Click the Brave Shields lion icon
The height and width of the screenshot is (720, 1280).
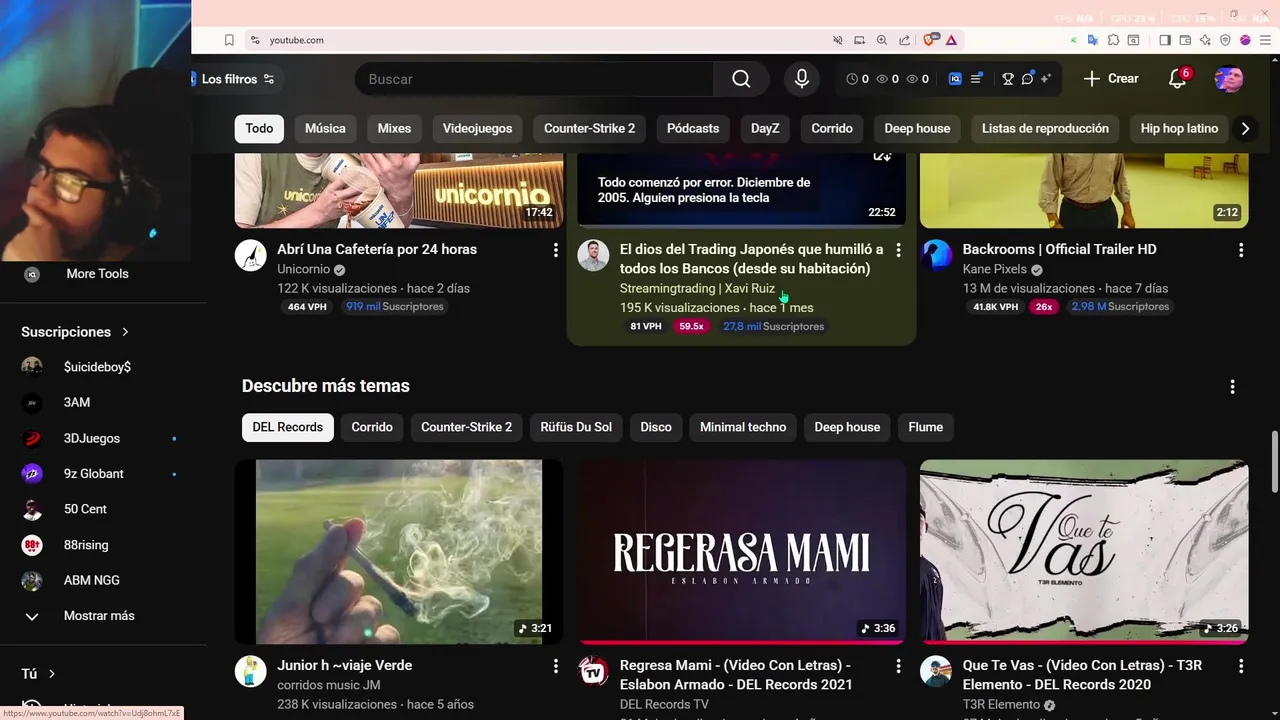click(x=930, y=40)
